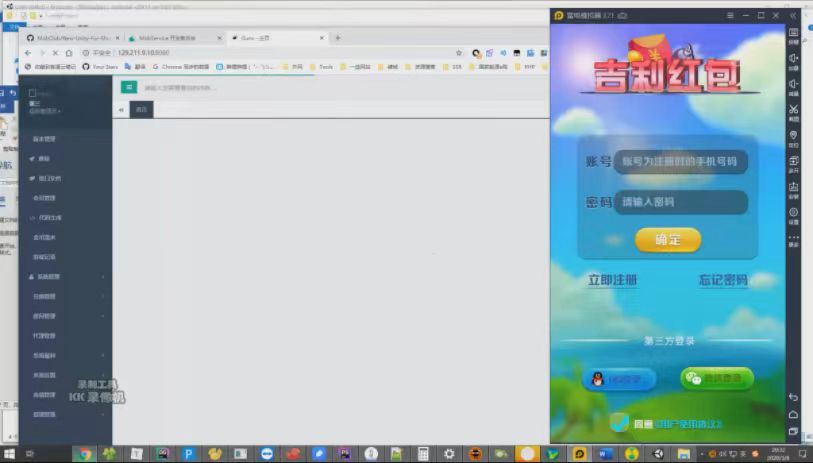The image size is (813, 463).
Task: Click the sidebar menu item with paper-plane icon
Action: click(x=66, y=159)
